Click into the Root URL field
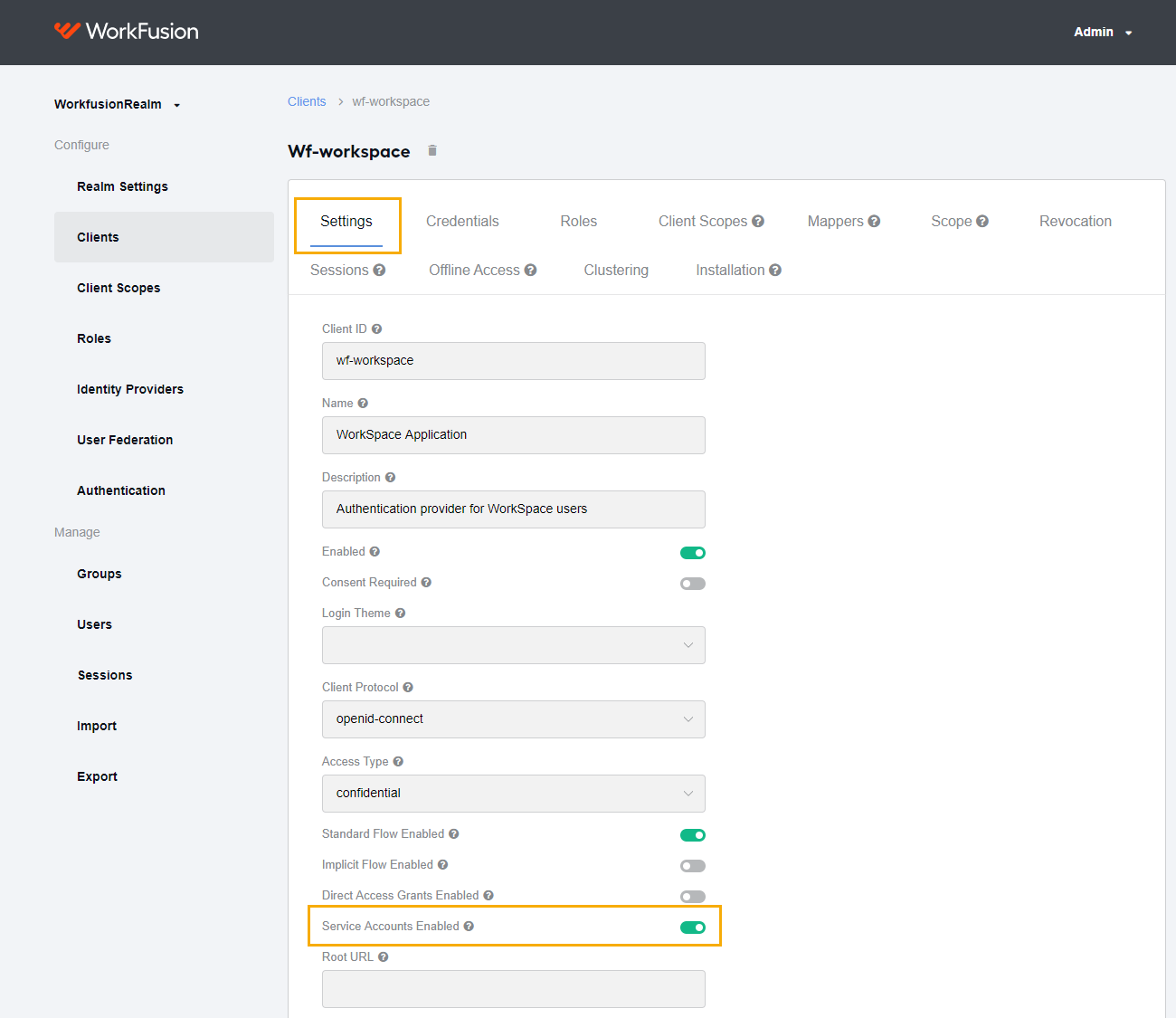Image resolution: width=1176 pixels, height=1018 pixels. pos(514,989)
